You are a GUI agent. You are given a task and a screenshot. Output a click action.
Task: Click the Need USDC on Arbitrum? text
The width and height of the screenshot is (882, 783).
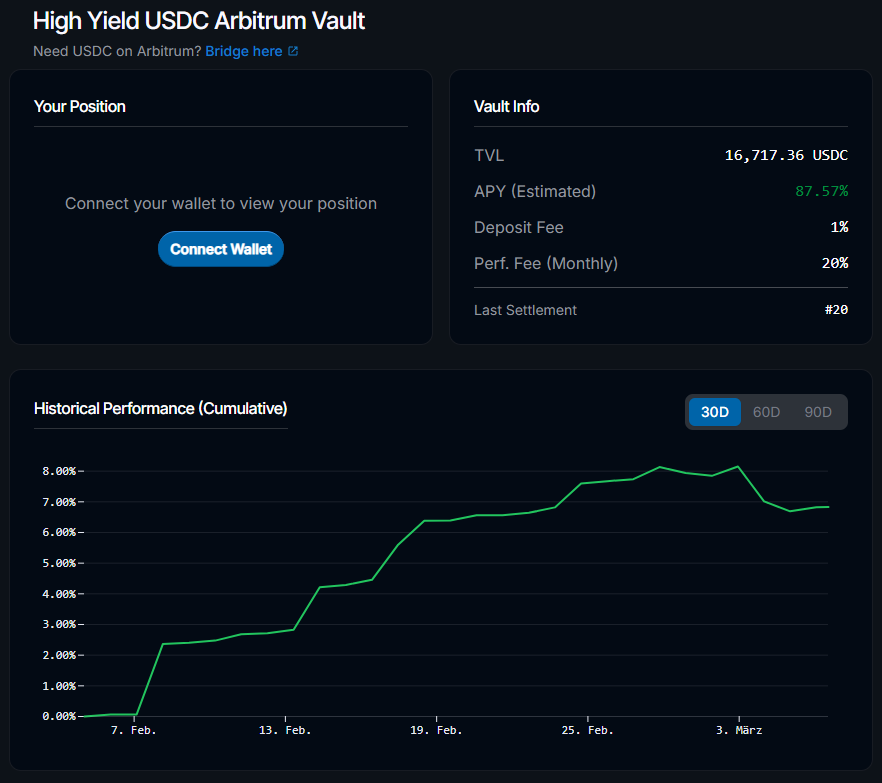(x=117, y=51)
